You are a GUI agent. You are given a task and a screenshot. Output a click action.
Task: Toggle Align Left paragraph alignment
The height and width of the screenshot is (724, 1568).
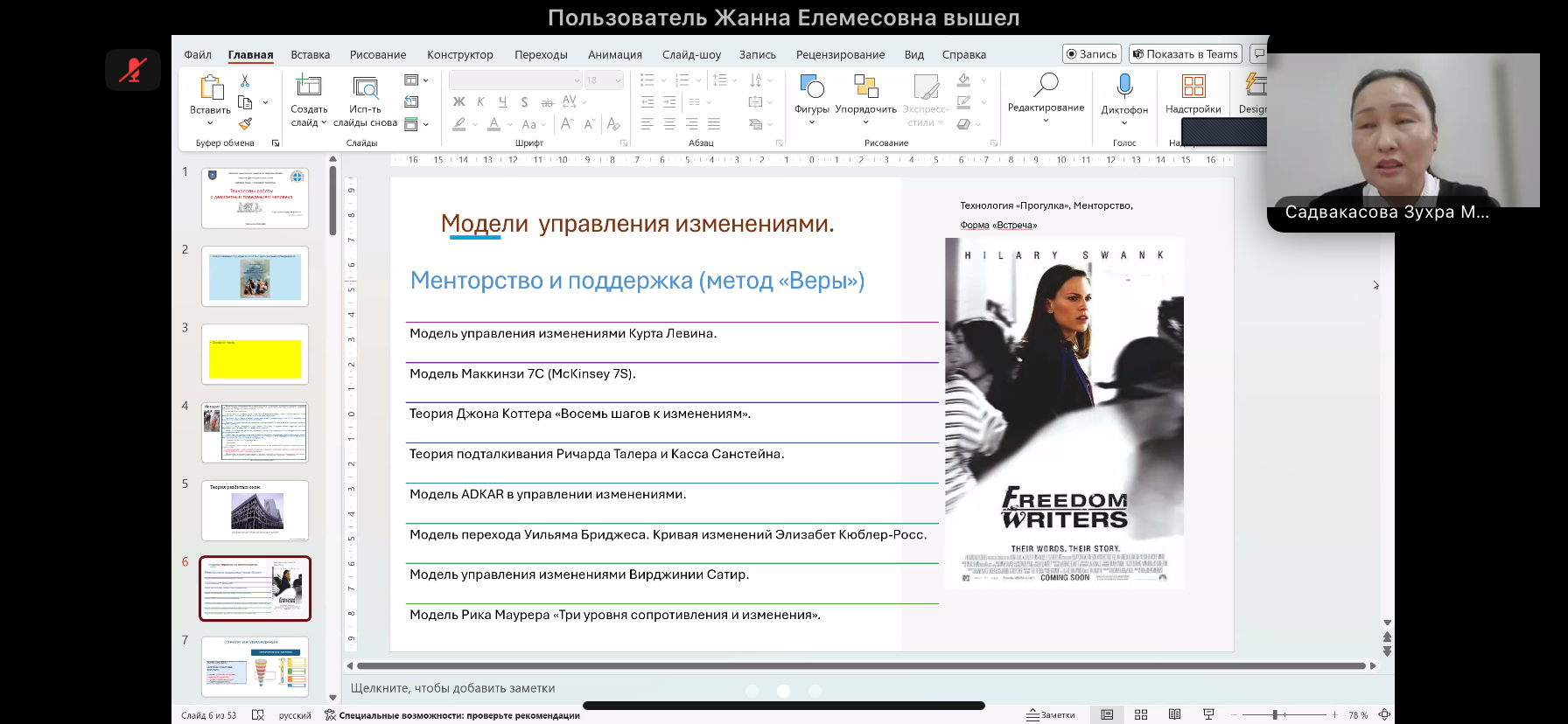647,124
